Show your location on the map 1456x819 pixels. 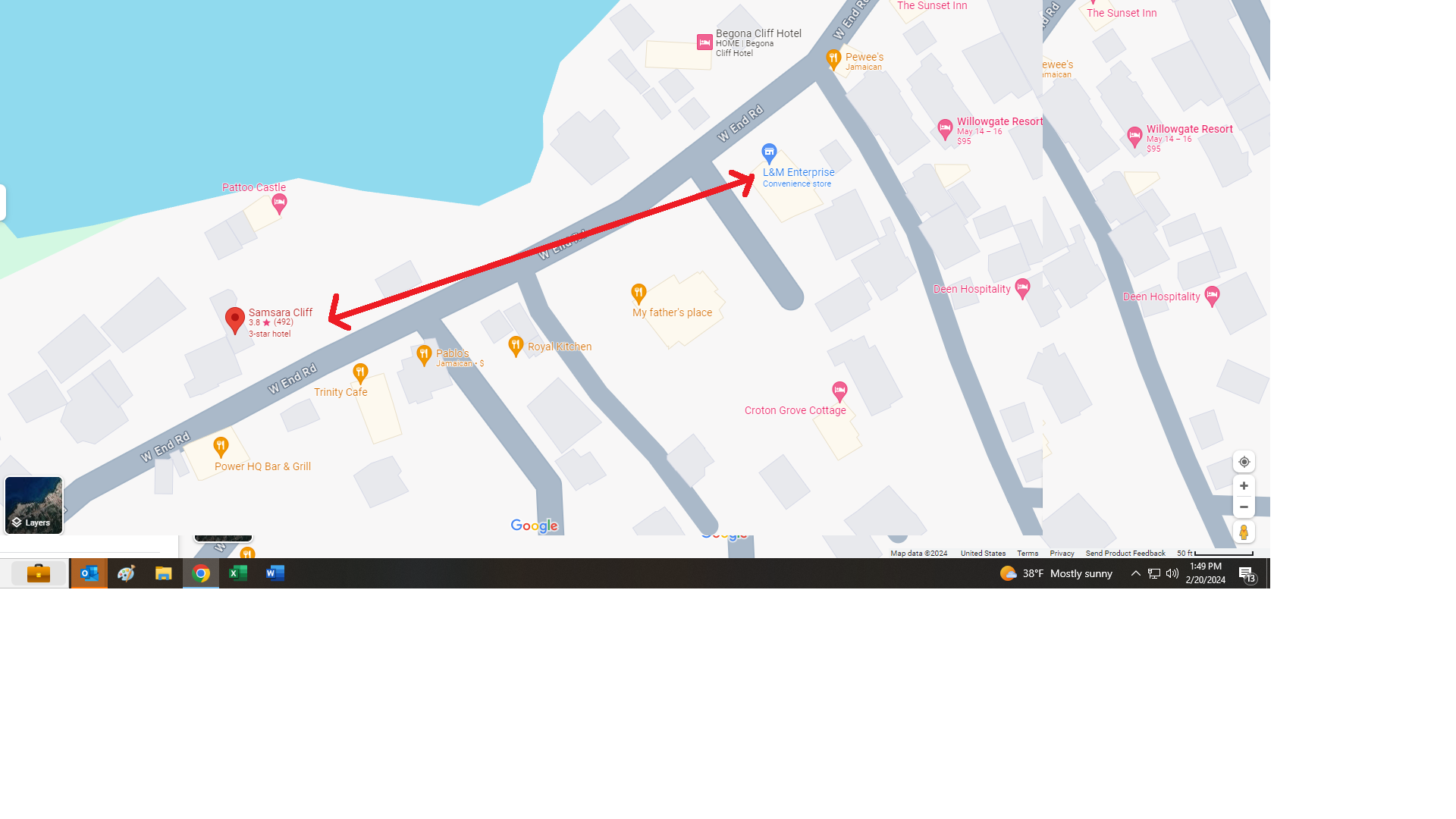click(1244, 462)
